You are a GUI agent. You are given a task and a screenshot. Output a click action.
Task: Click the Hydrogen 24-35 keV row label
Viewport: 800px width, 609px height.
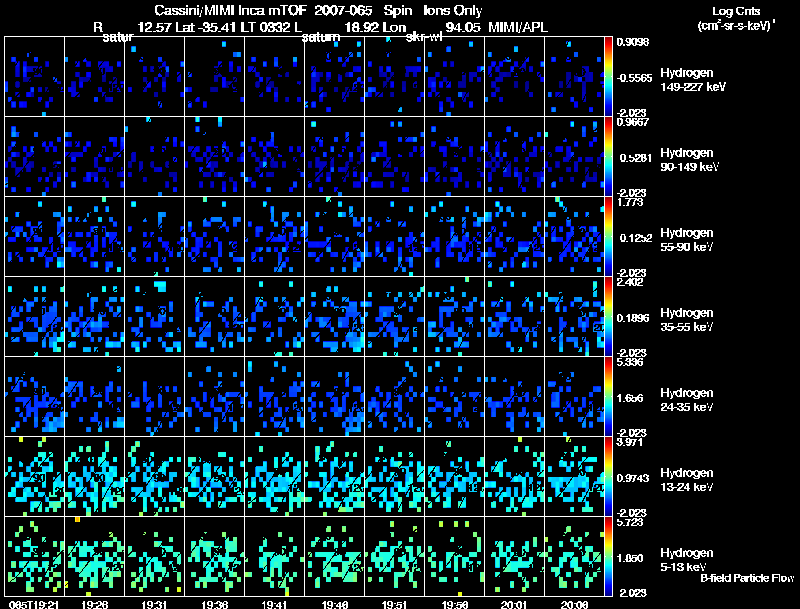pyautogui.click(x=686, y=400)
